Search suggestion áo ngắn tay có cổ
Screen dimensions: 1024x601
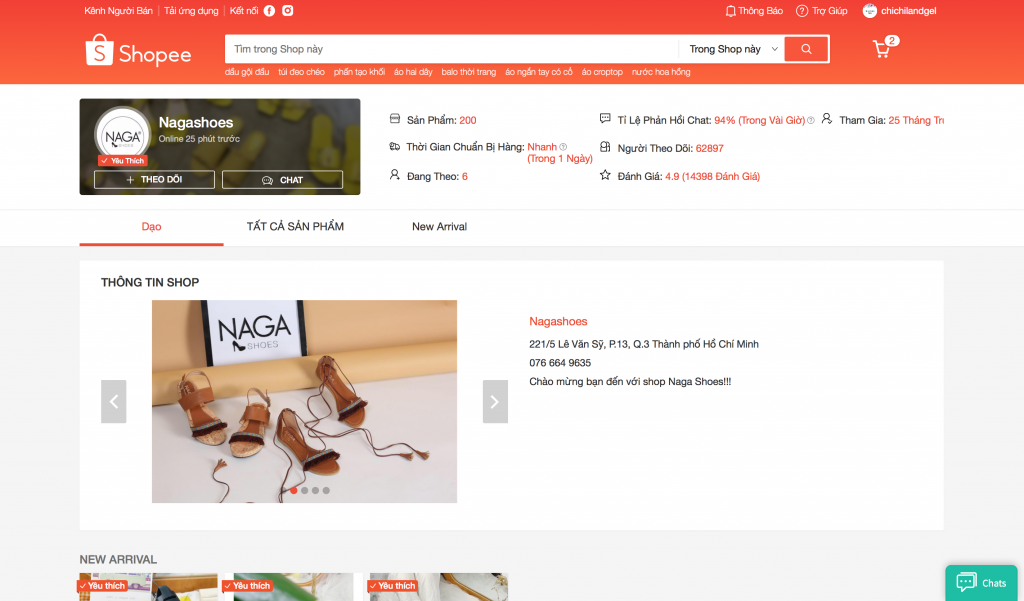(x=538, y=72)
